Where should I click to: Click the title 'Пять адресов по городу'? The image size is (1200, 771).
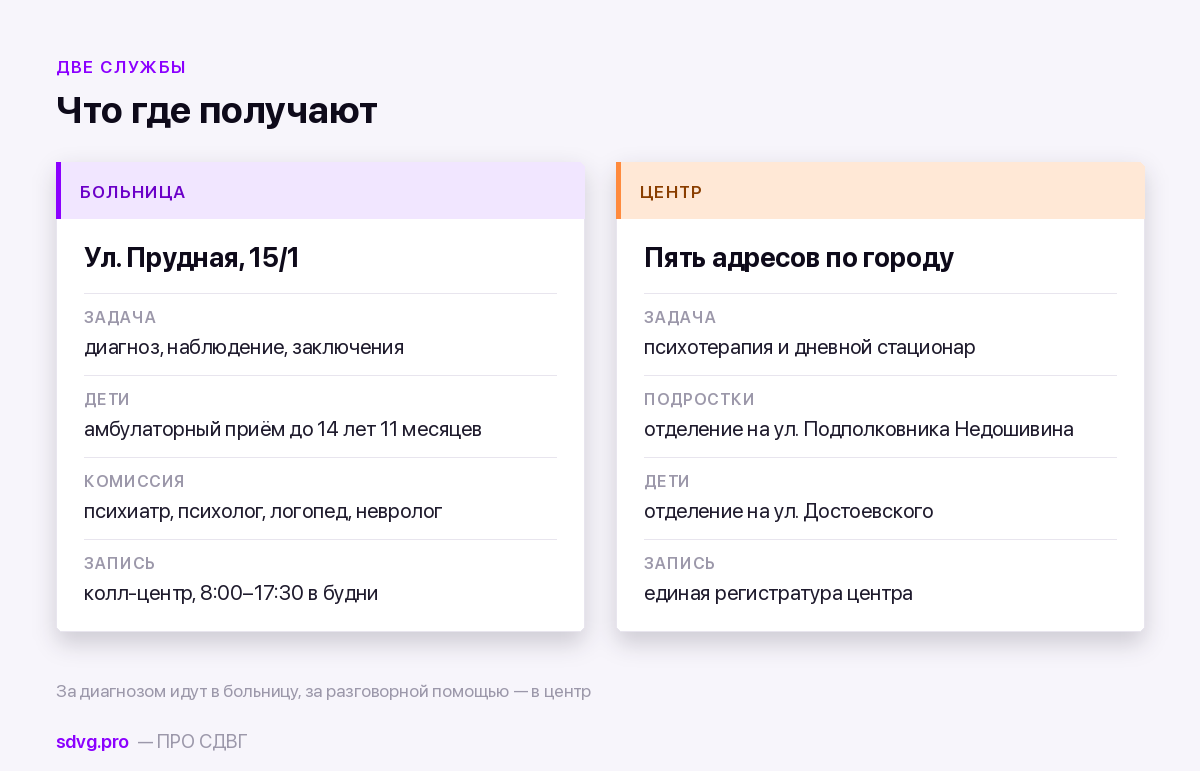click(x=799, y=258)
